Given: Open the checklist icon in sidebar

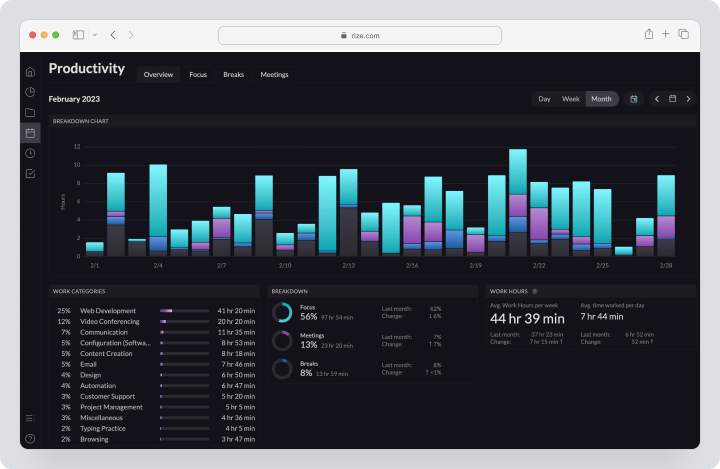Looking at the screenshot, I should pos(30,174).
